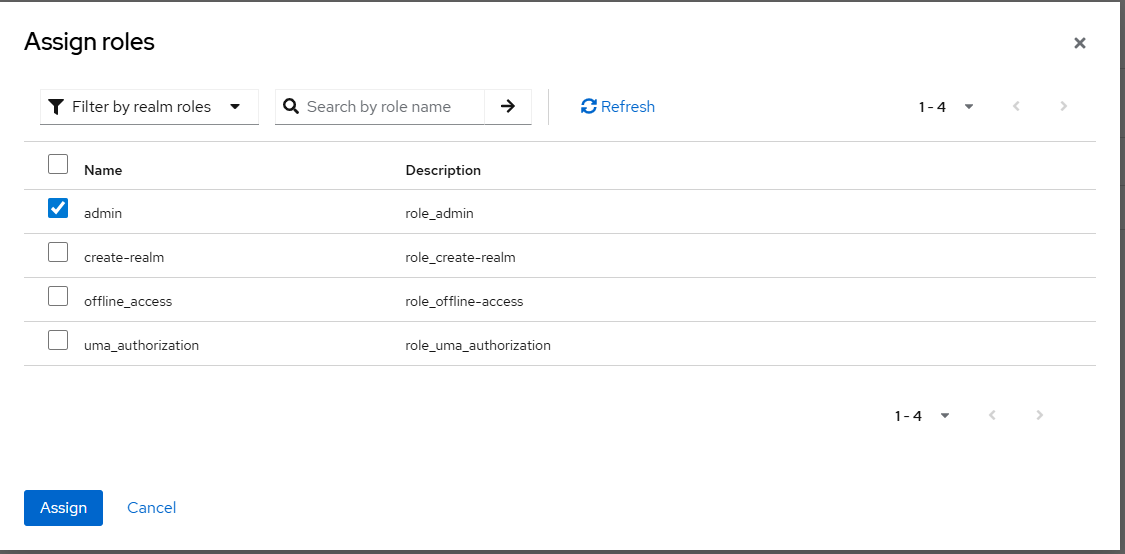Go to previous page in top pagination
This screenshot has width=1125, height=554.
click(1016, 106)
